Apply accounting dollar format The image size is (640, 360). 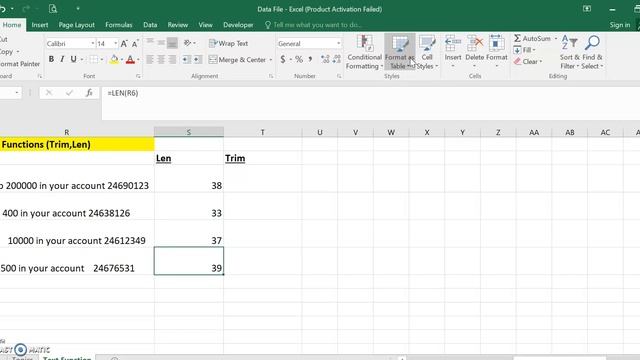tap(283, 60)
